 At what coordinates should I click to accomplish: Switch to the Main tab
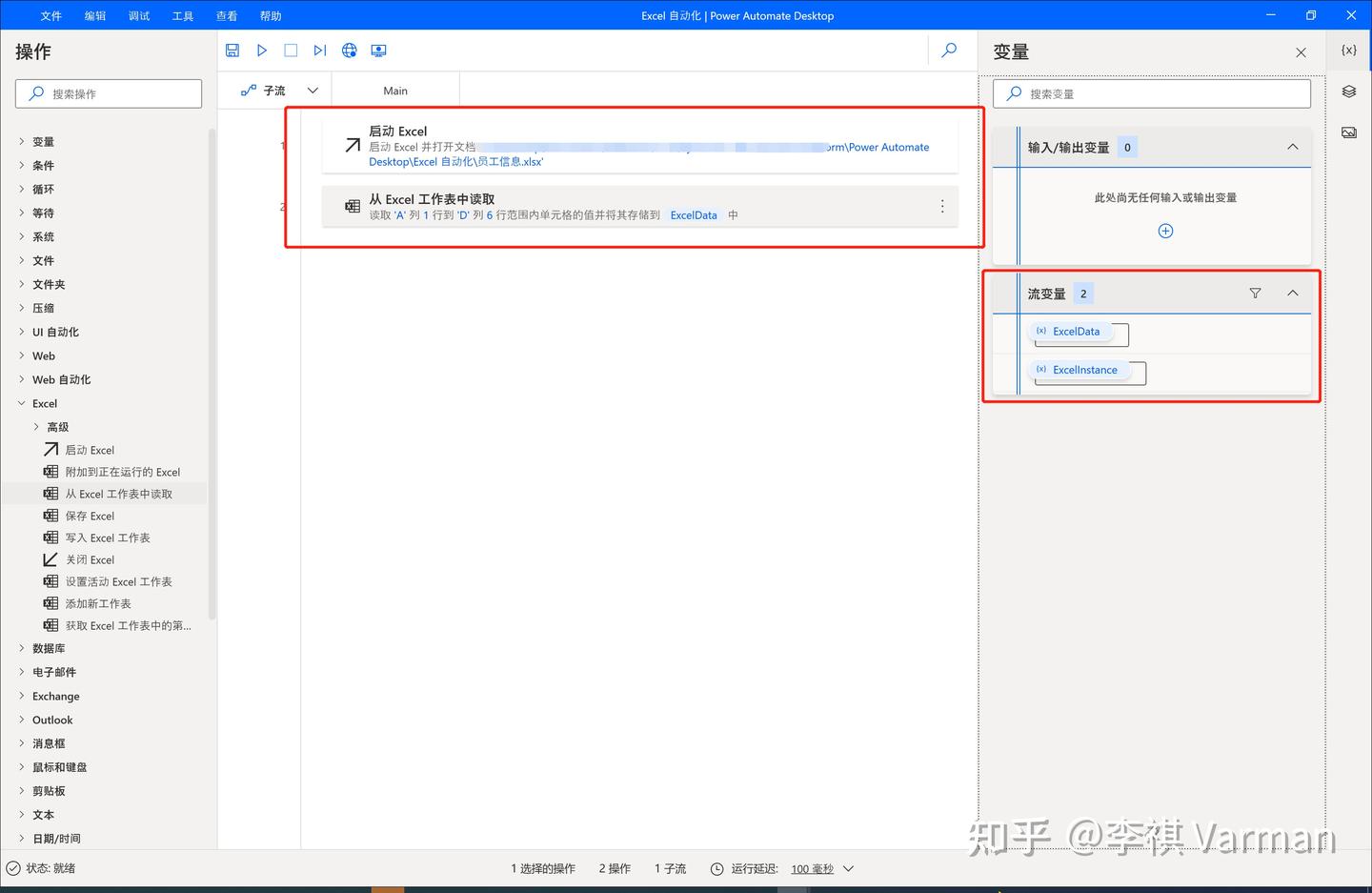click(395, 90)
